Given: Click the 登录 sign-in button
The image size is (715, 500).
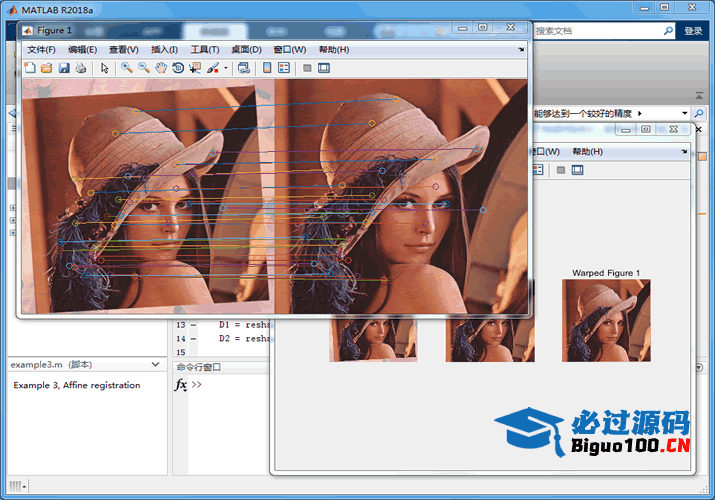Looking at the screenshot, I should coord(693,31).
